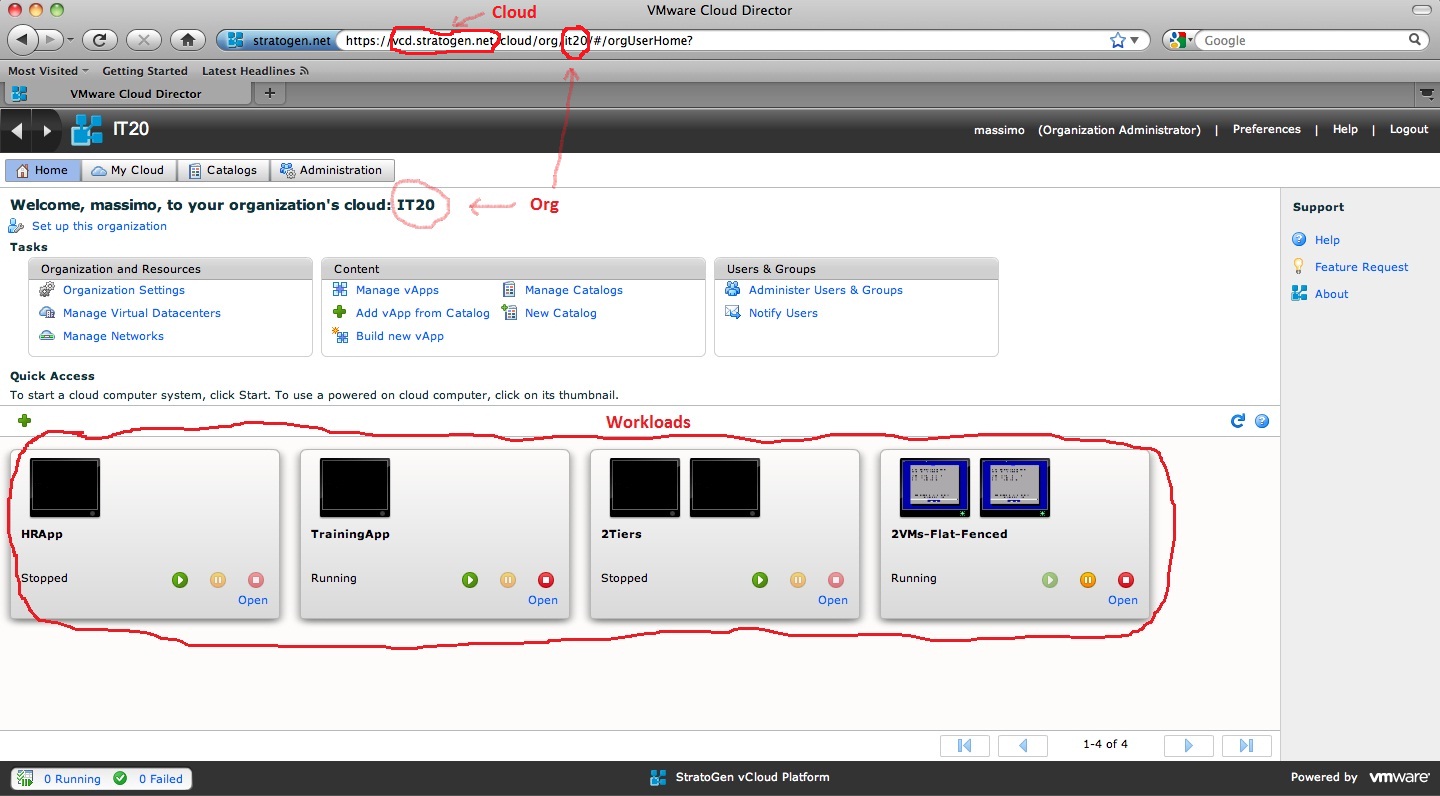Image resolution: width=1440 pixels, height=796 pixels.
Task: Open Manage Catalogs link
Action: (574, 290)
